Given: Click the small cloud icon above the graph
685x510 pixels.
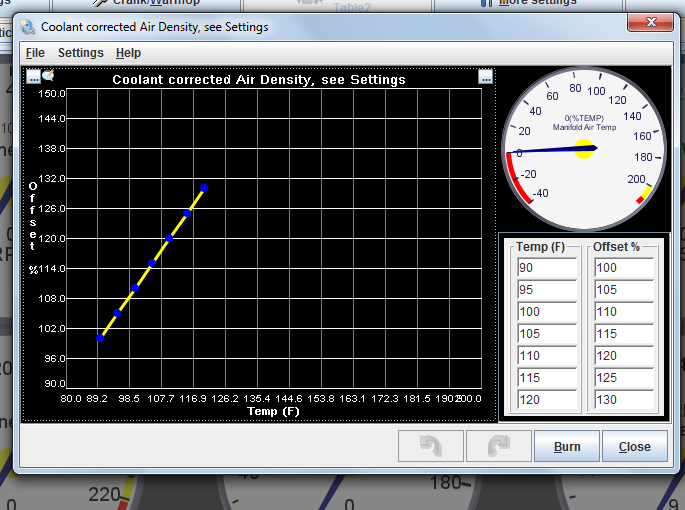Looking at the screenshot, I should 47,75.
